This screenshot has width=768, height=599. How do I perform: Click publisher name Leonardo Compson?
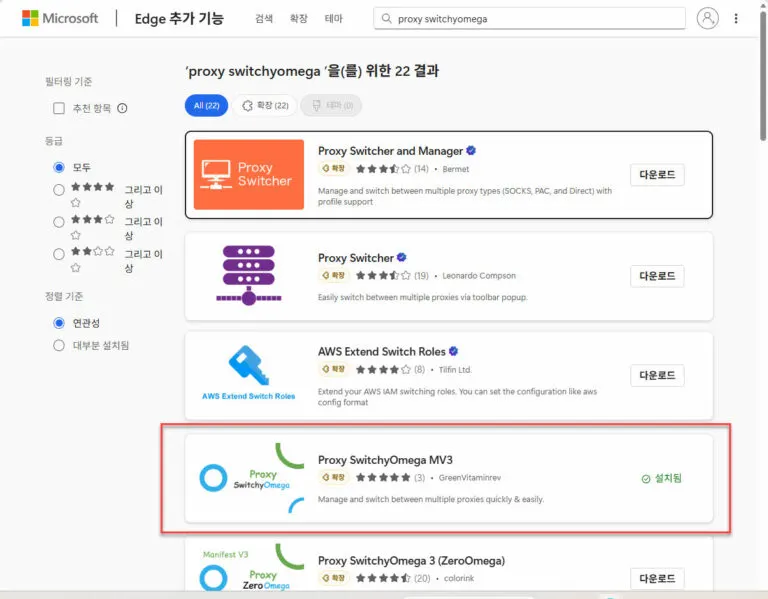click(x=479, y=276)
